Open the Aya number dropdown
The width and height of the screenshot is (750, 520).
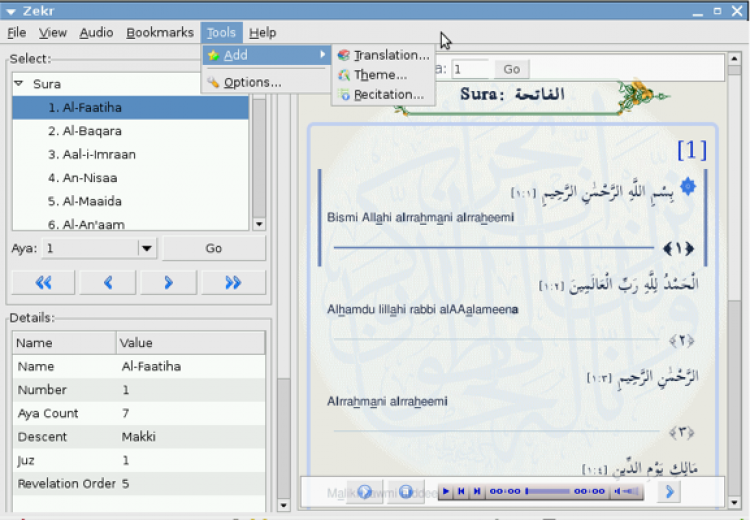point(147,248)
